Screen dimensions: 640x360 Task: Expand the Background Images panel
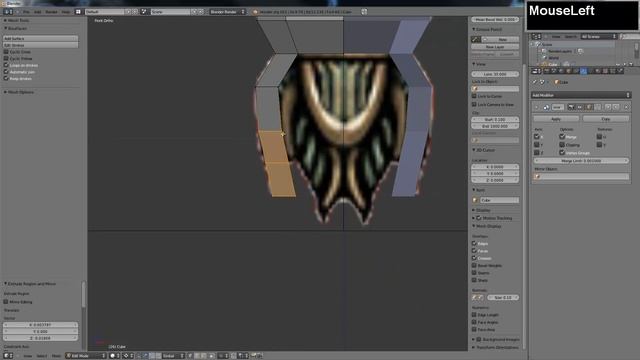coord(473,340)
